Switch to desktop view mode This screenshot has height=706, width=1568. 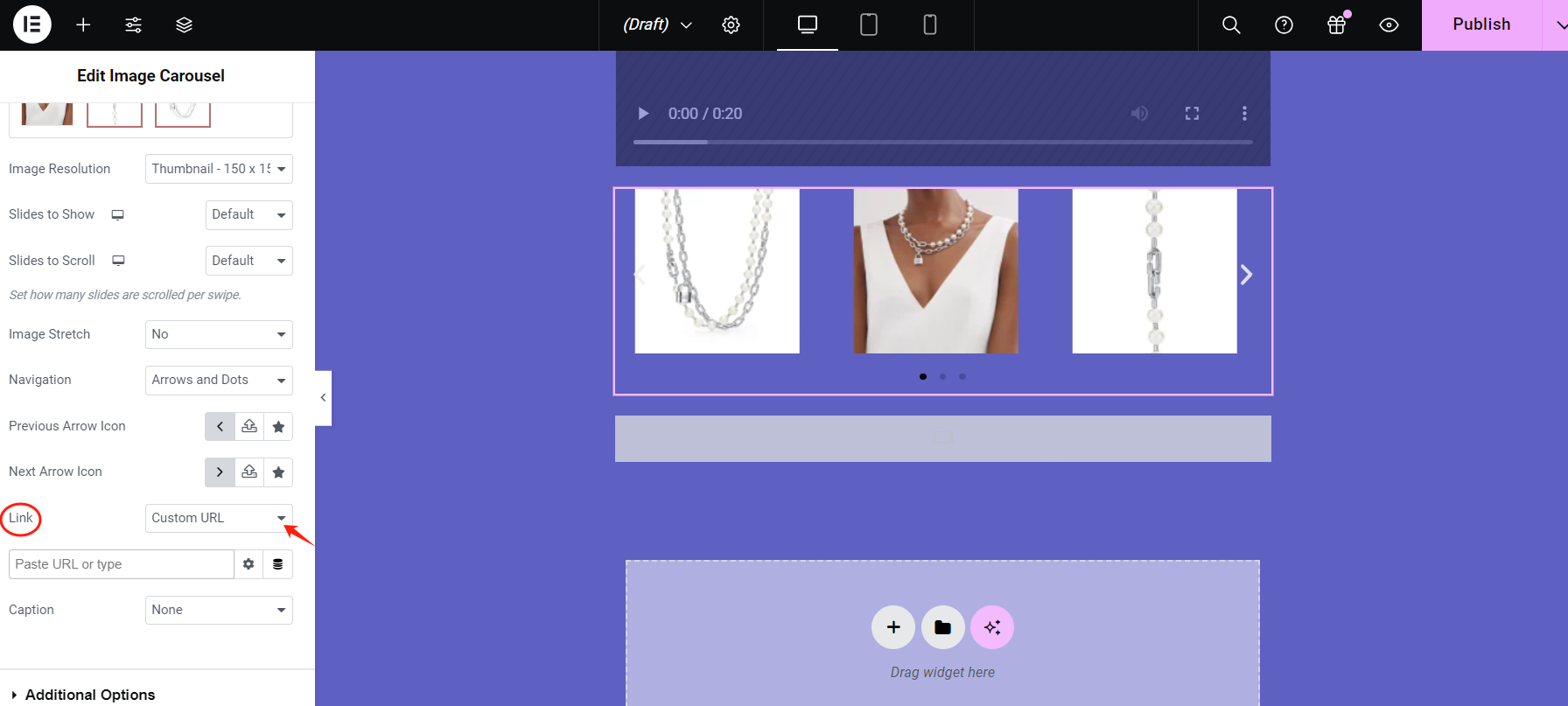coord(808,24)
